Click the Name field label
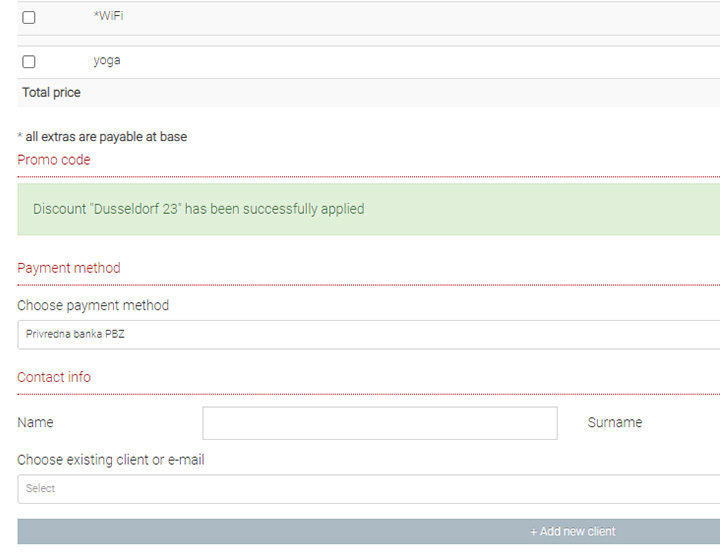This screenshot has width=720, height=552. click(35, 423)
